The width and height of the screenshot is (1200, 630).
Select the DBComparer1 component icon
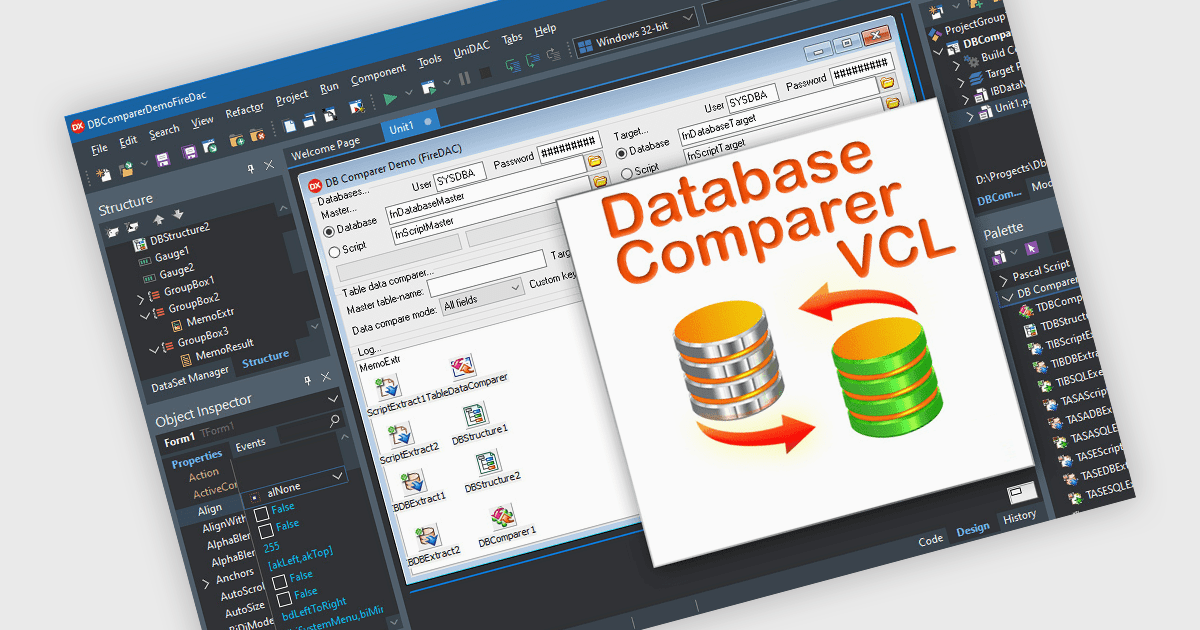(x=502, y=516)
